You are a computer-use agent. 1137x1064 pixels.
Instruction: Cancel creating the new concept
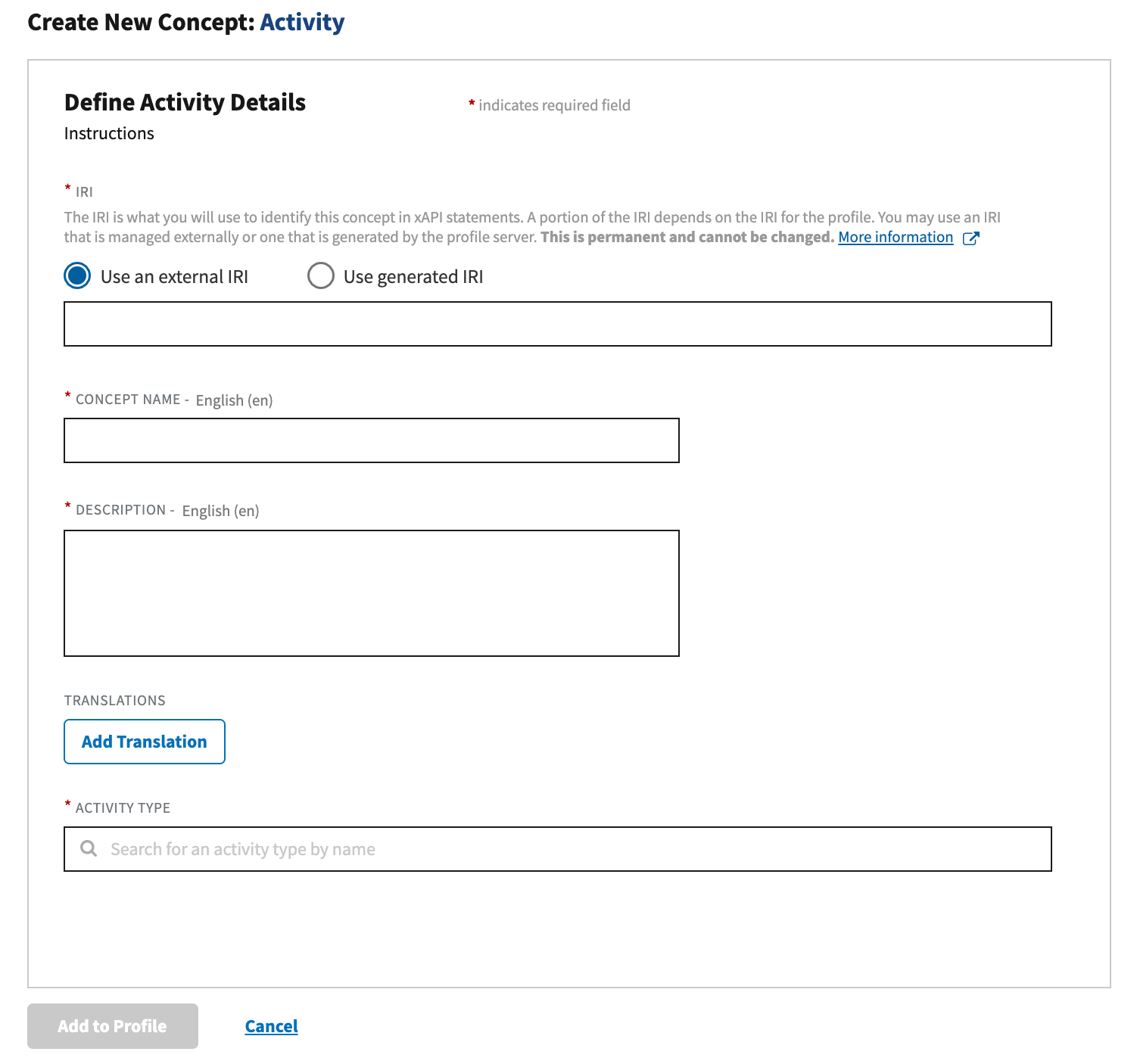[271, 1026]
